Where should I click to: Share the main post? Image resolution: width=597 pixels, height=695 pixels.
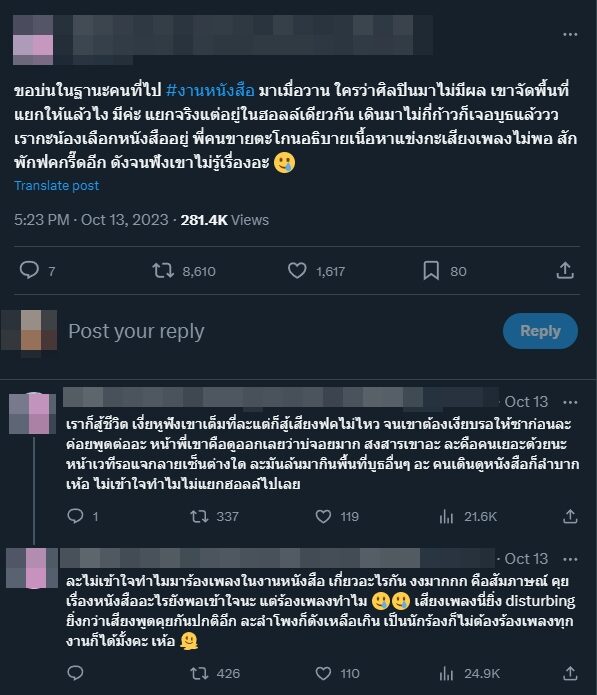point(565,270)
